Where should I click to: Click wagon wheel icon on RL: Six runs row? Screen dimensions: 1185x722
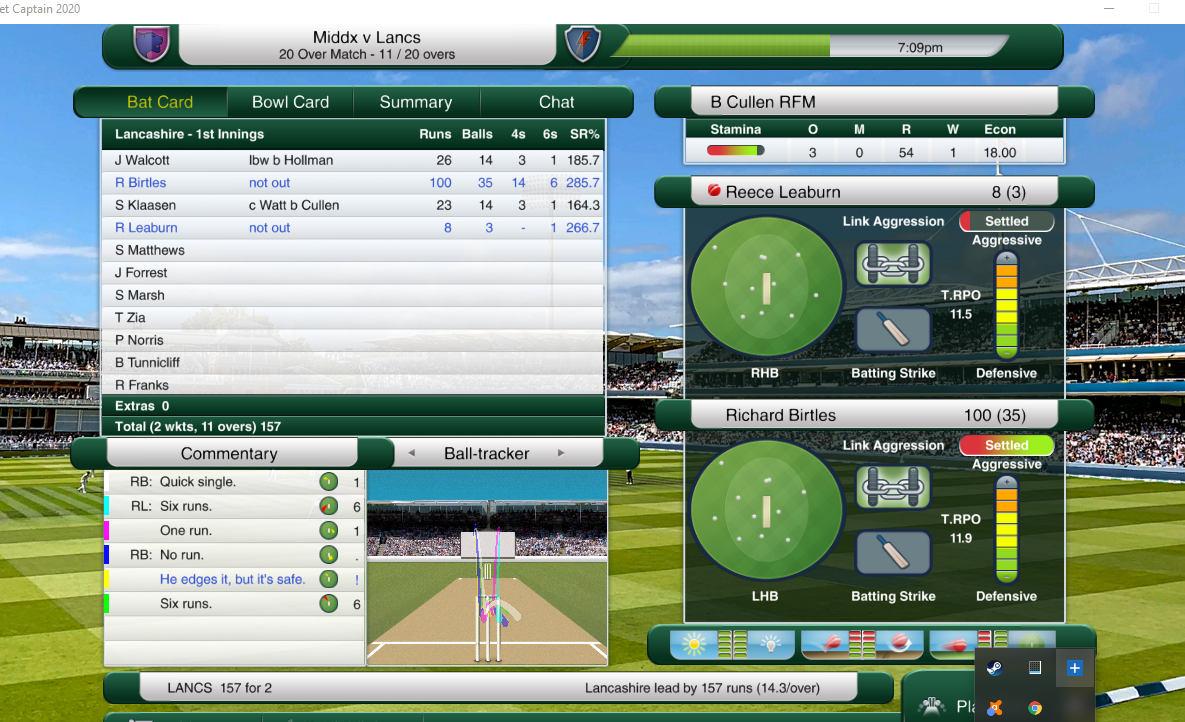pos(328,506)
